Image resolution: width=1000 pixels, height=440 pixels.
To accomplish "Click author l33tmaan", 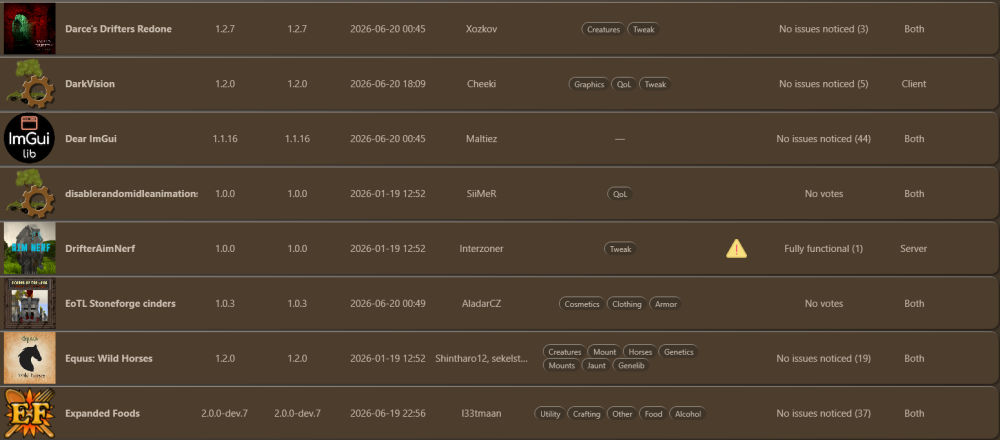I will [x=481, y=413].
